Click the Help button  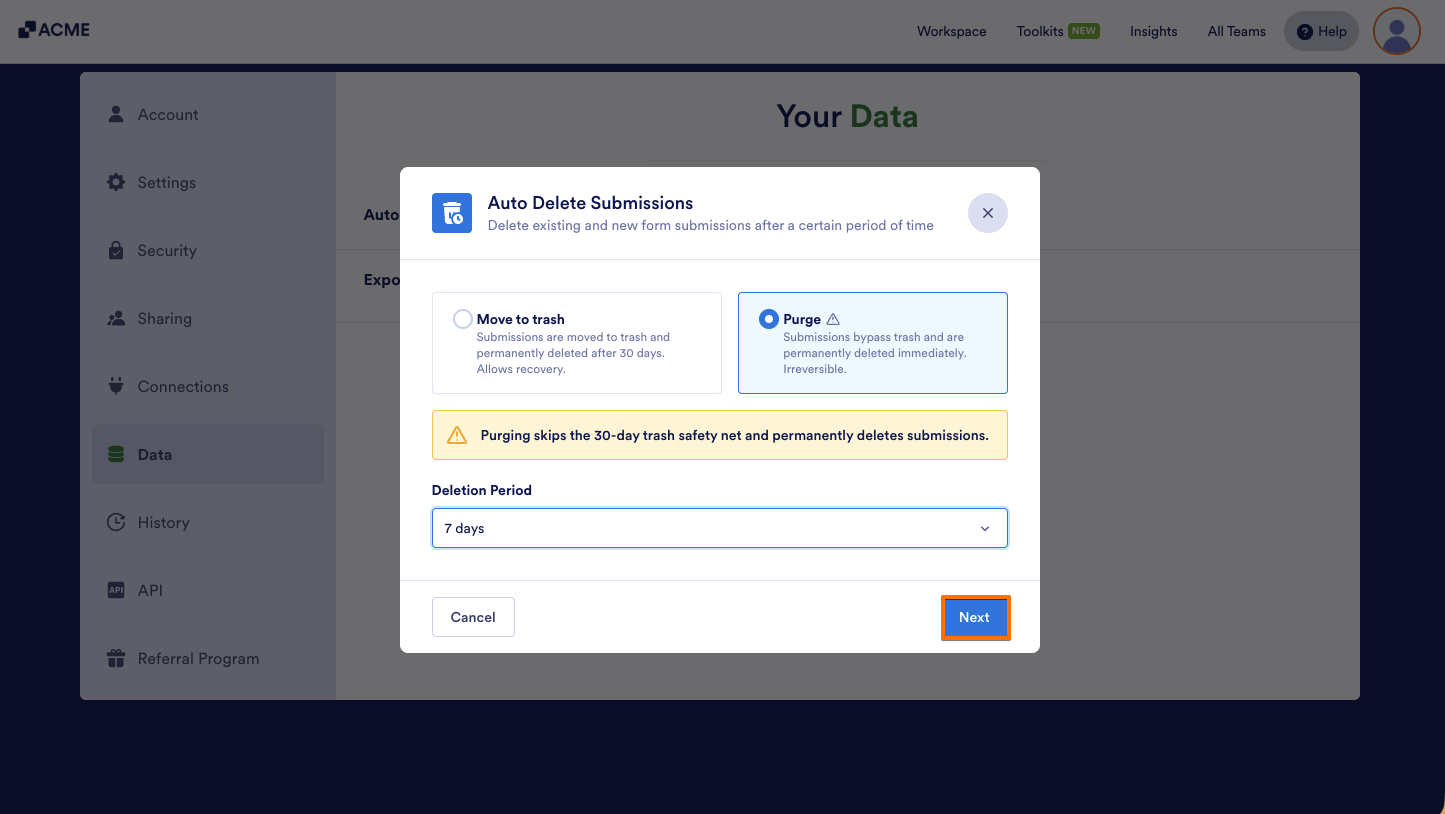tap(1322, 31)
